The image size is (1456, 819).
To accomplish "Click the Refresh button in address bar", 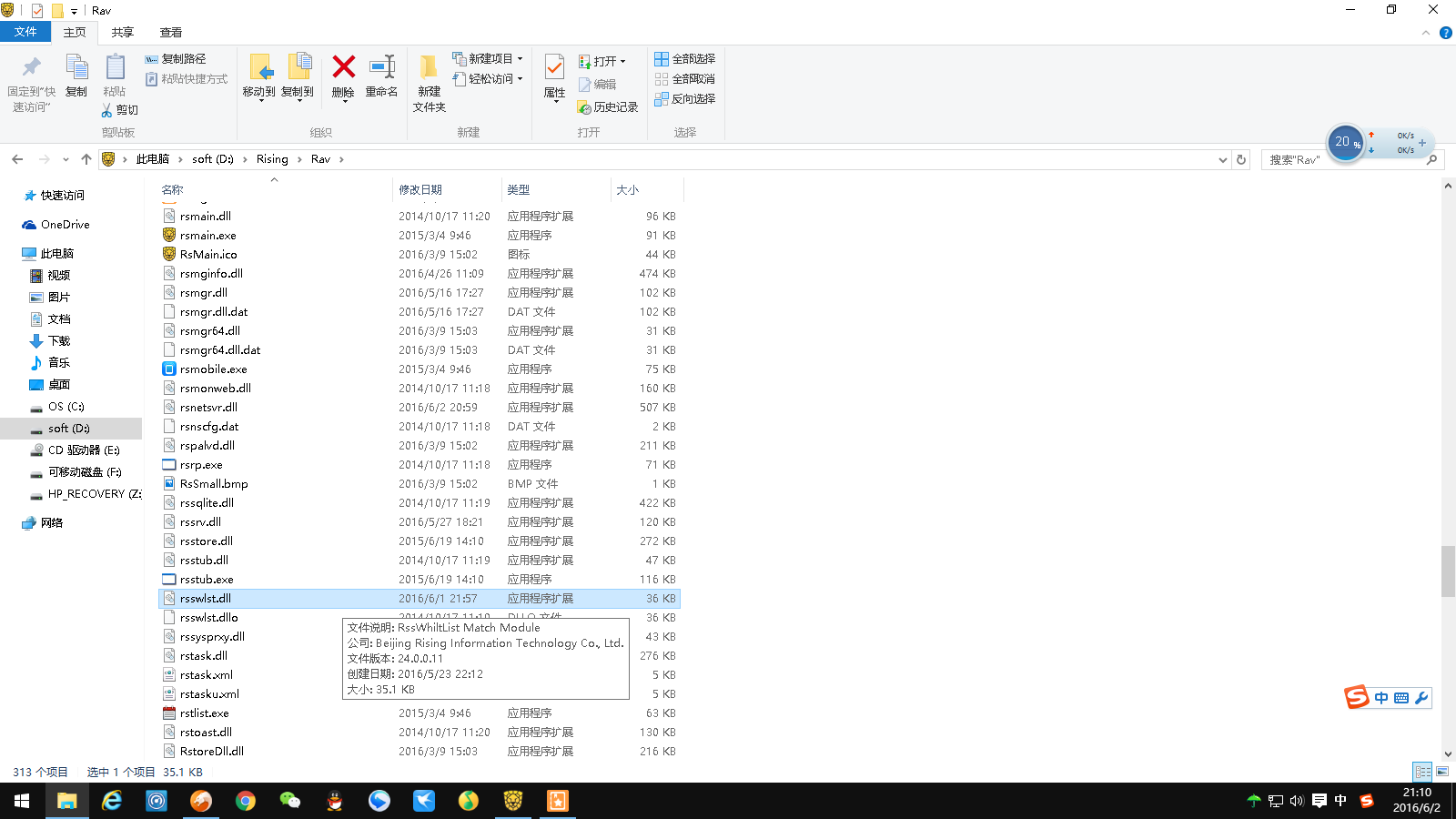I will [1241, 159].
